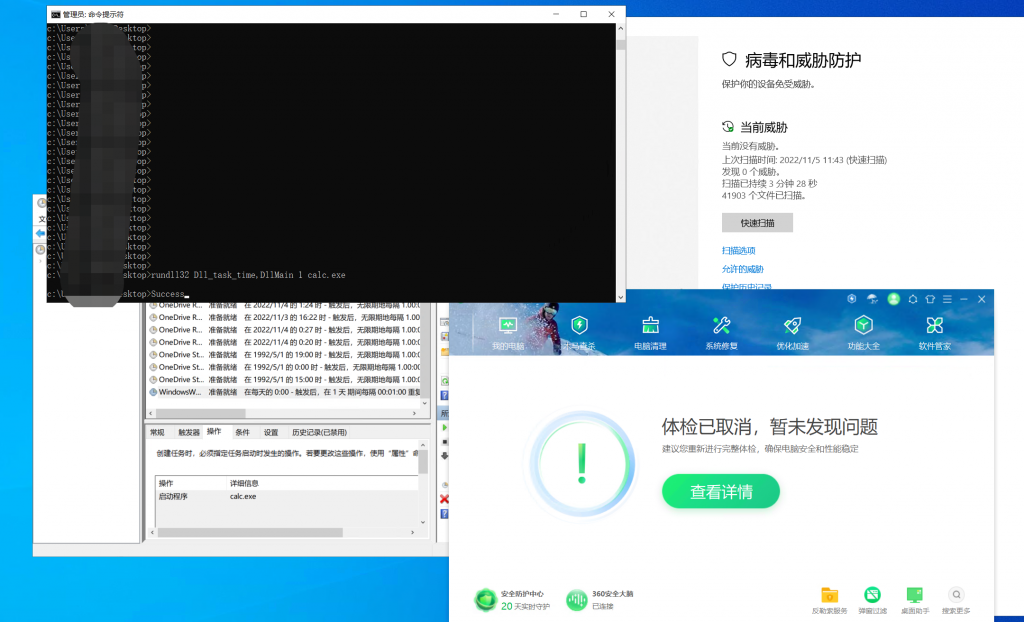Click the red X delete icon in Task Scheduler
Image resolution: width=1024 pixels, height=622 pixels.
(x=445, y=499)
